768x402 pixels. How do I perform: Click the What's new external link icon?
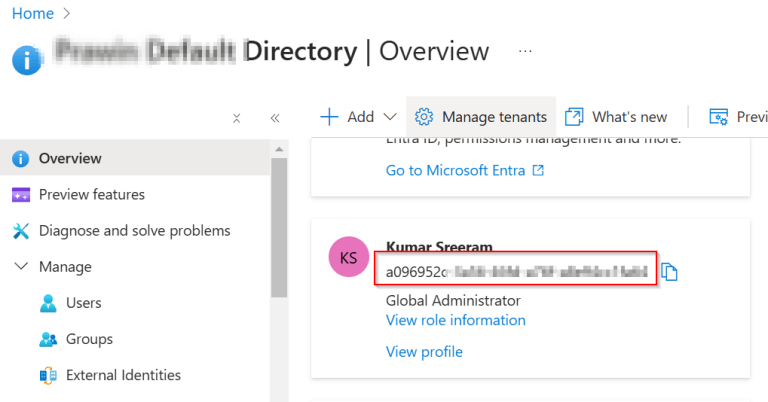click(x=574, y=117)
